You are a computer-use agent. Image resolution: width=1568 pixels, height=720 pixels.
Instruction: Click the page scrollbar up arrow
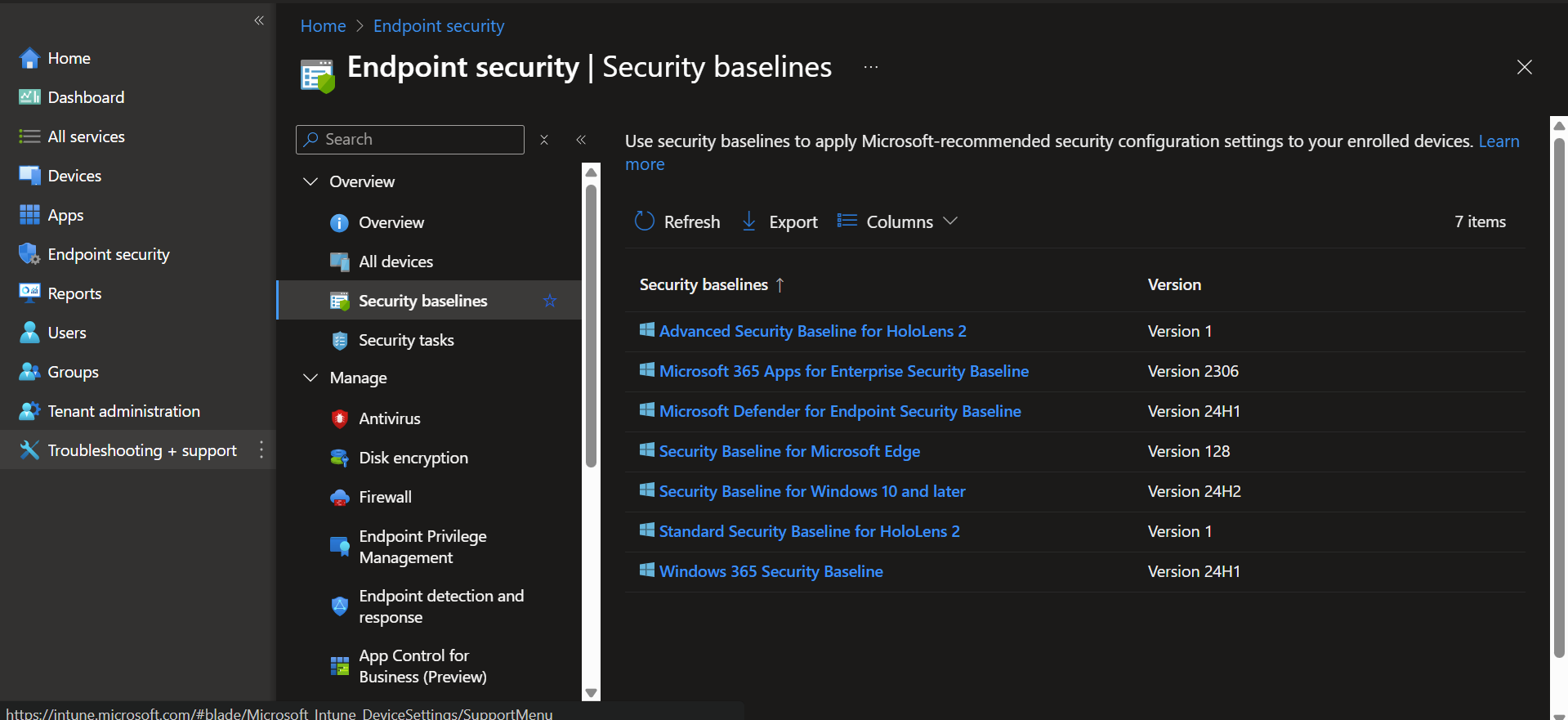1559,126
